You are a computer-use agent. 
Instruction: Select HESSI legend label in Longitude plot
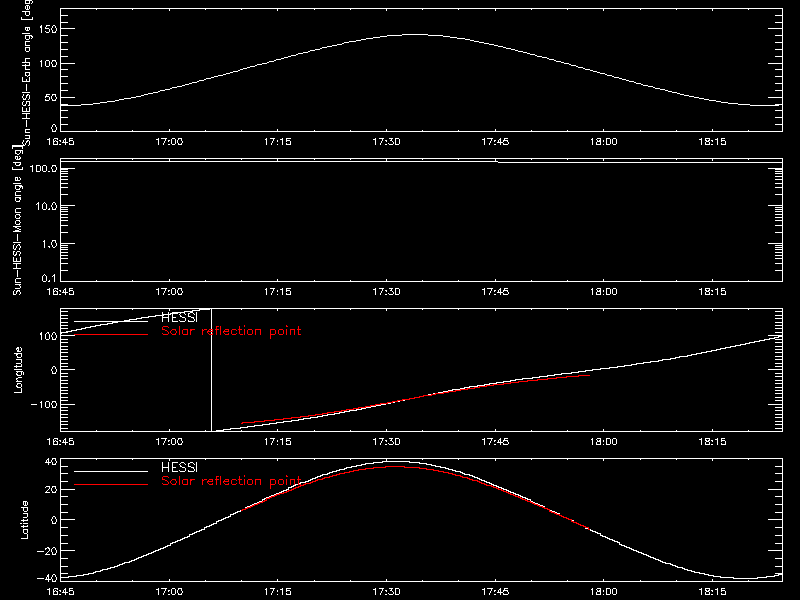click(179, 317)
